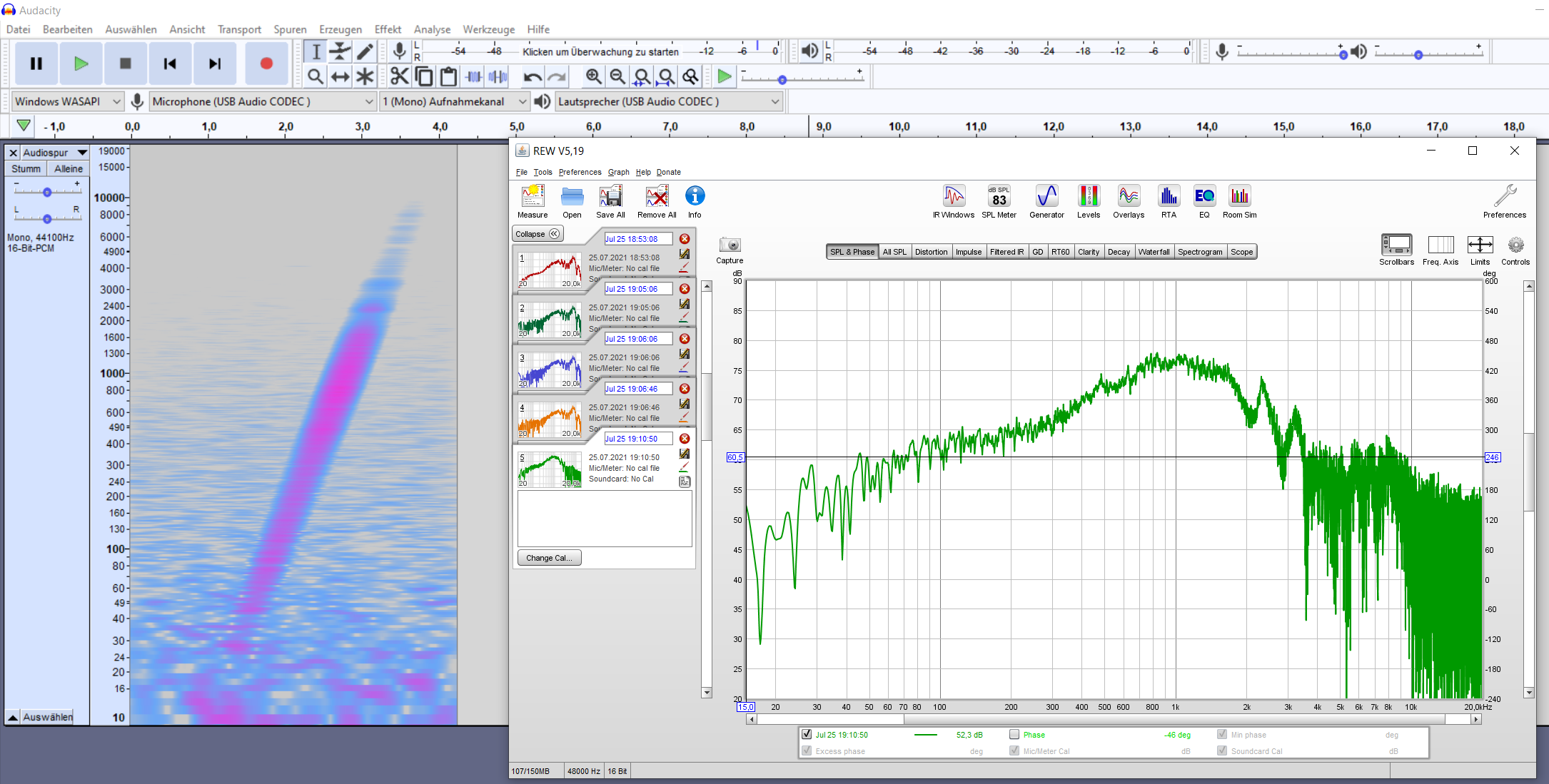Open the Audiospur track menu dropdown
The image size is (1549, 784).
point(55,153)
